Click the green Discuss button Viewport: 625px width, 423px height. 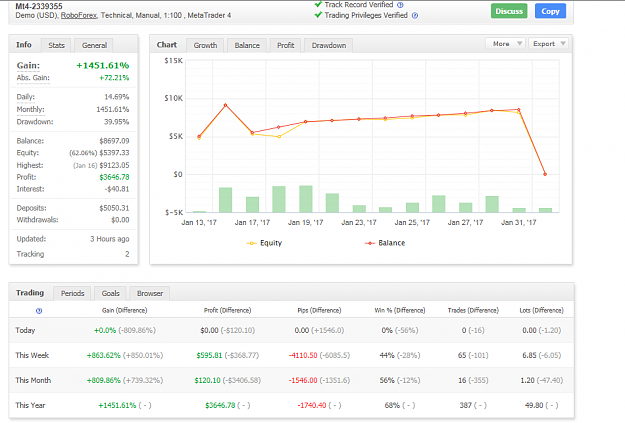pos(509,11)
